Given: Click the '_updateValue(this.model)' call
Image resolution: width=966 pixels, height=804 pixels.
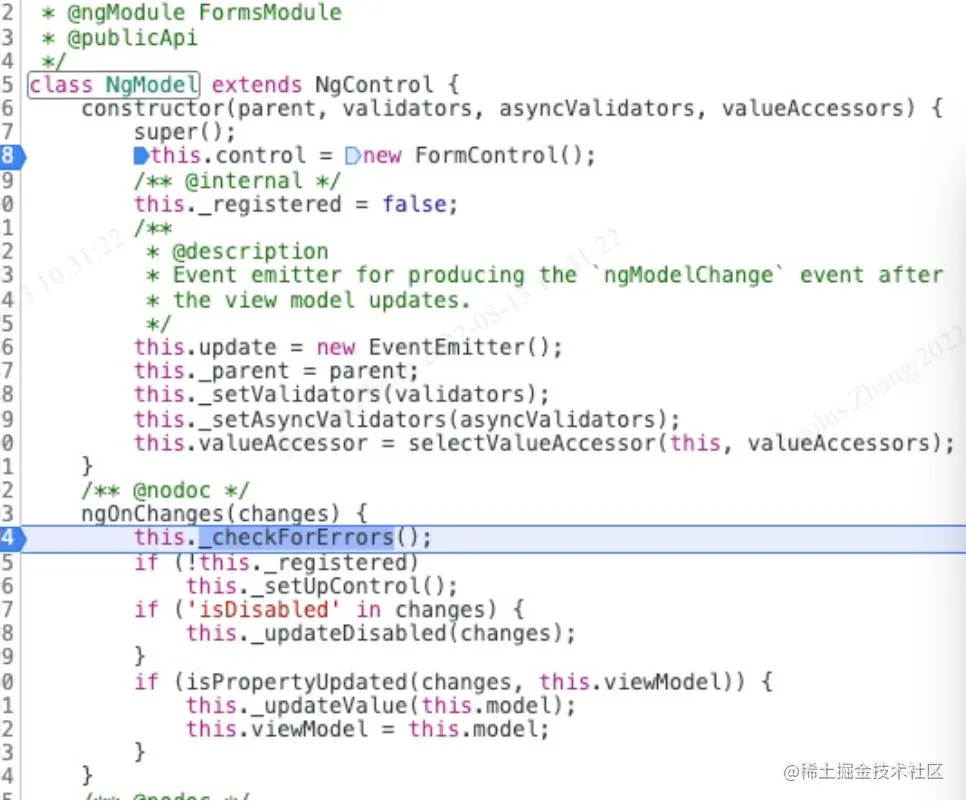Looking at the screenshot, I should pyautogui.click(x=407, y=706).
